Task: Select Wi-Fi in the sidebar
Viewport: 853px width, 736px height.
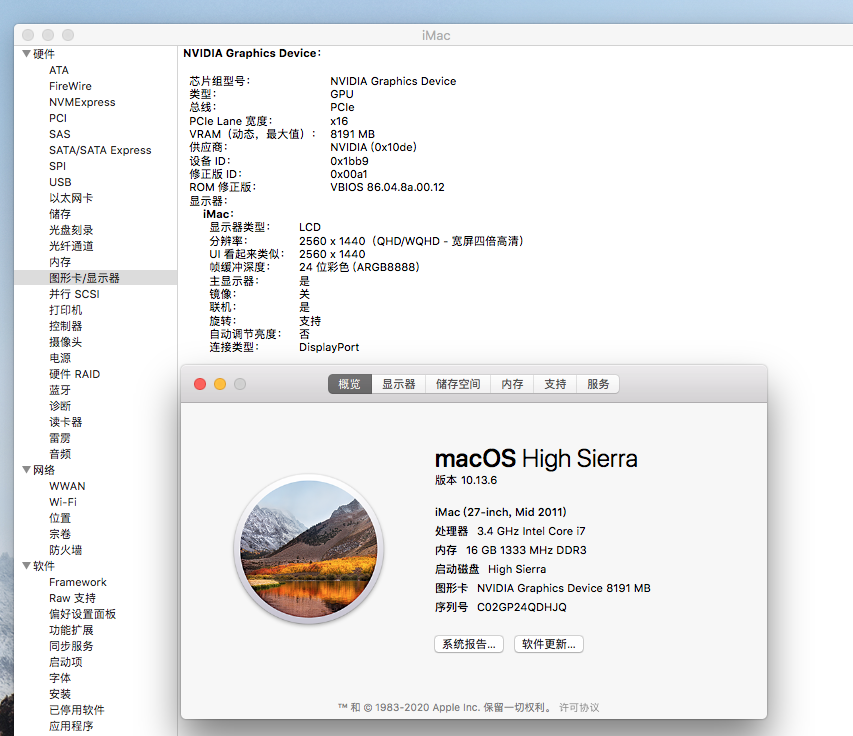Action: pos(63,502)
